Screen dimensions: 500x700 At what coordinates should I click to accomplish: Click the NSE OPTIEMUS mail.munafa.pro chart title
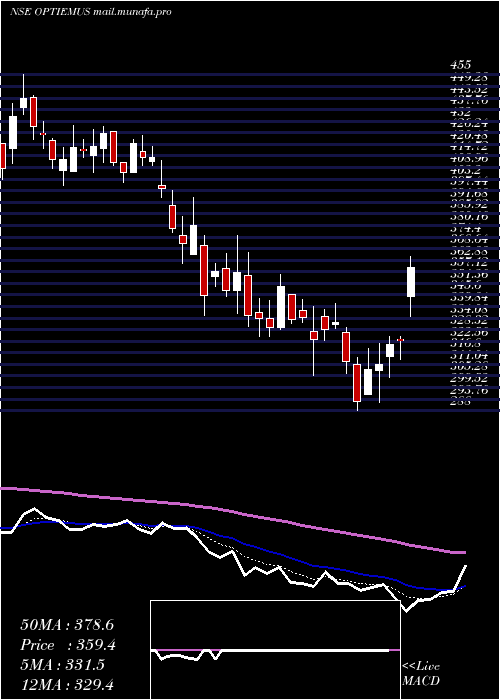[91, 12]
